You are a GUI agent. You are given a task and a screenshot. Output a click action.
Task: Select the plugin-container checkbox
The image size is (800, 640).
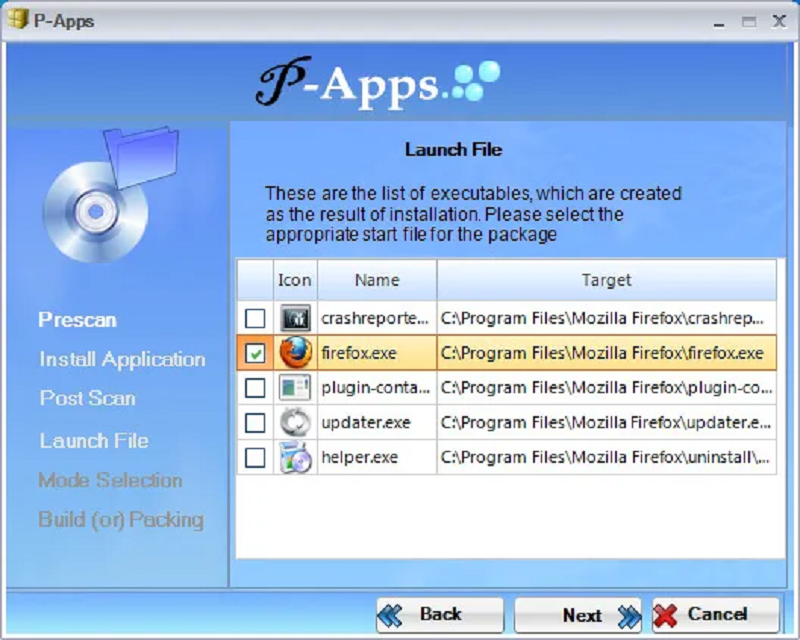click(256, 388)
